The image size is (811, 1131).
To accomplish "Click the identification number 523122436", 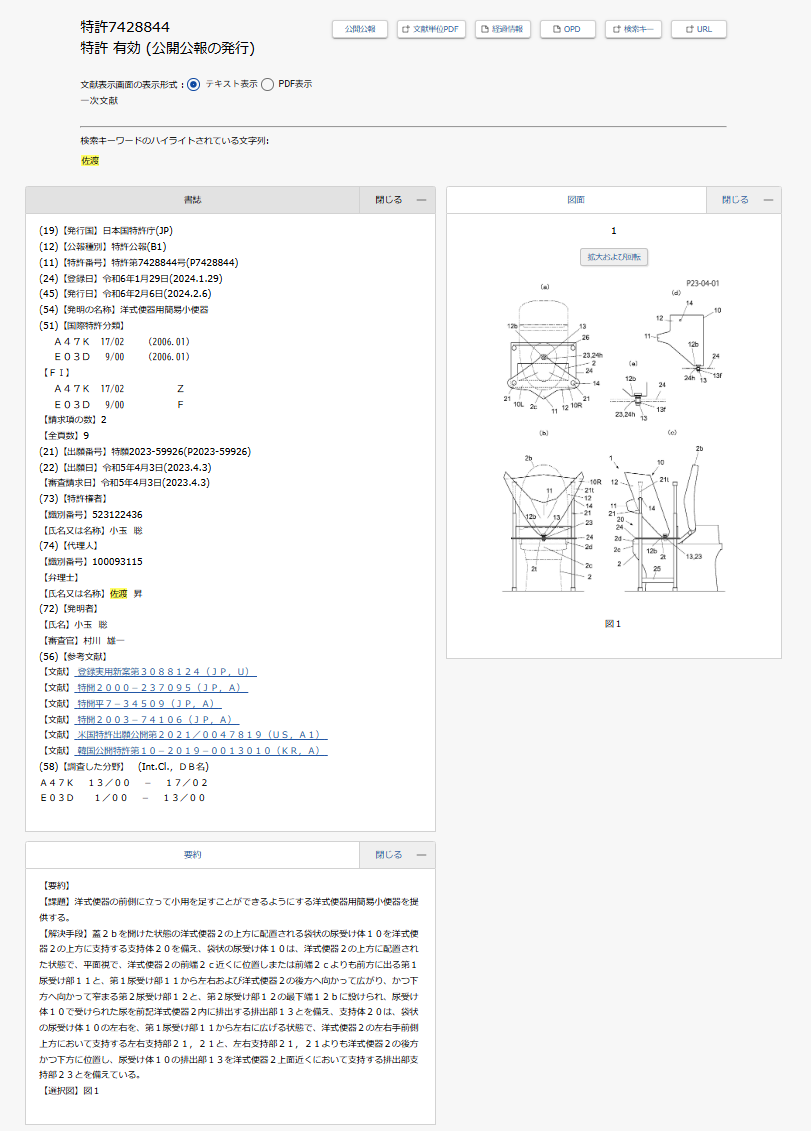I will pyautogui.click(x=118, y=514).
